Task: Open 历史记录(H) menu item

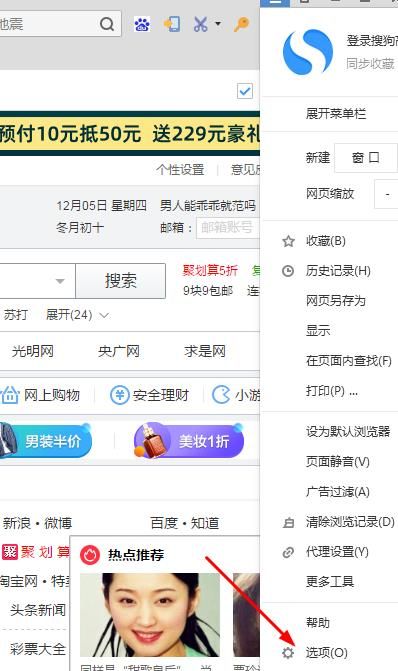Action: 338,271
